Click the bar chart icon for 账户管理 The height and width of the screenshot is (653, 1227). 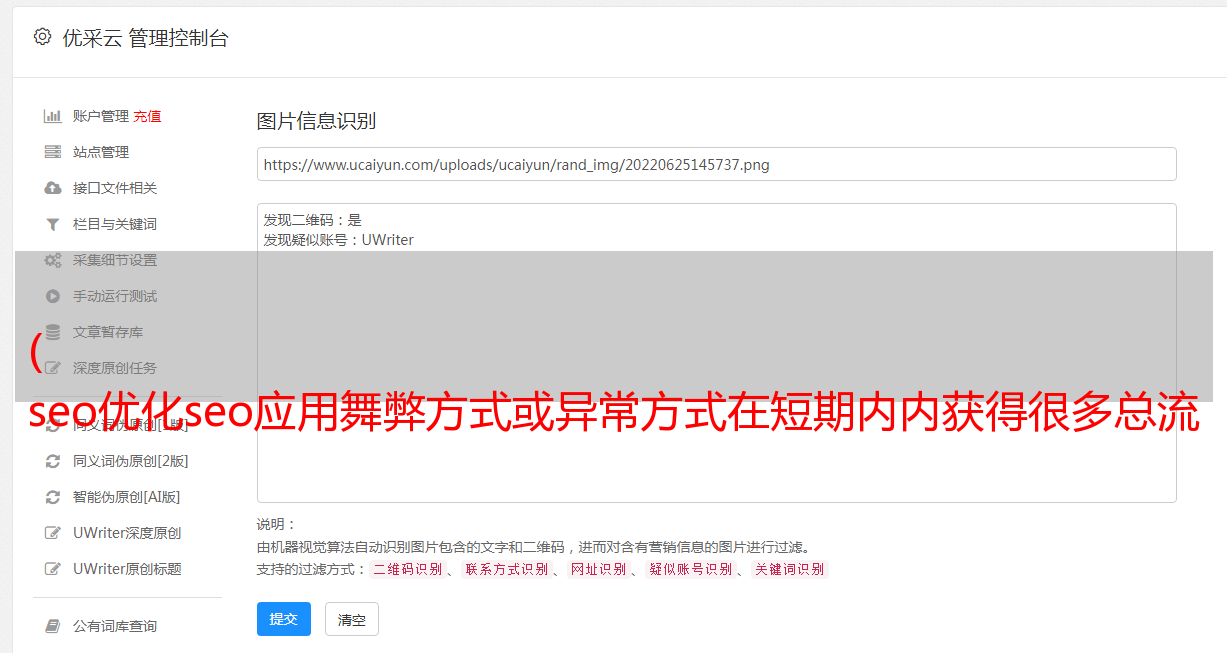[x=53, y=116]
